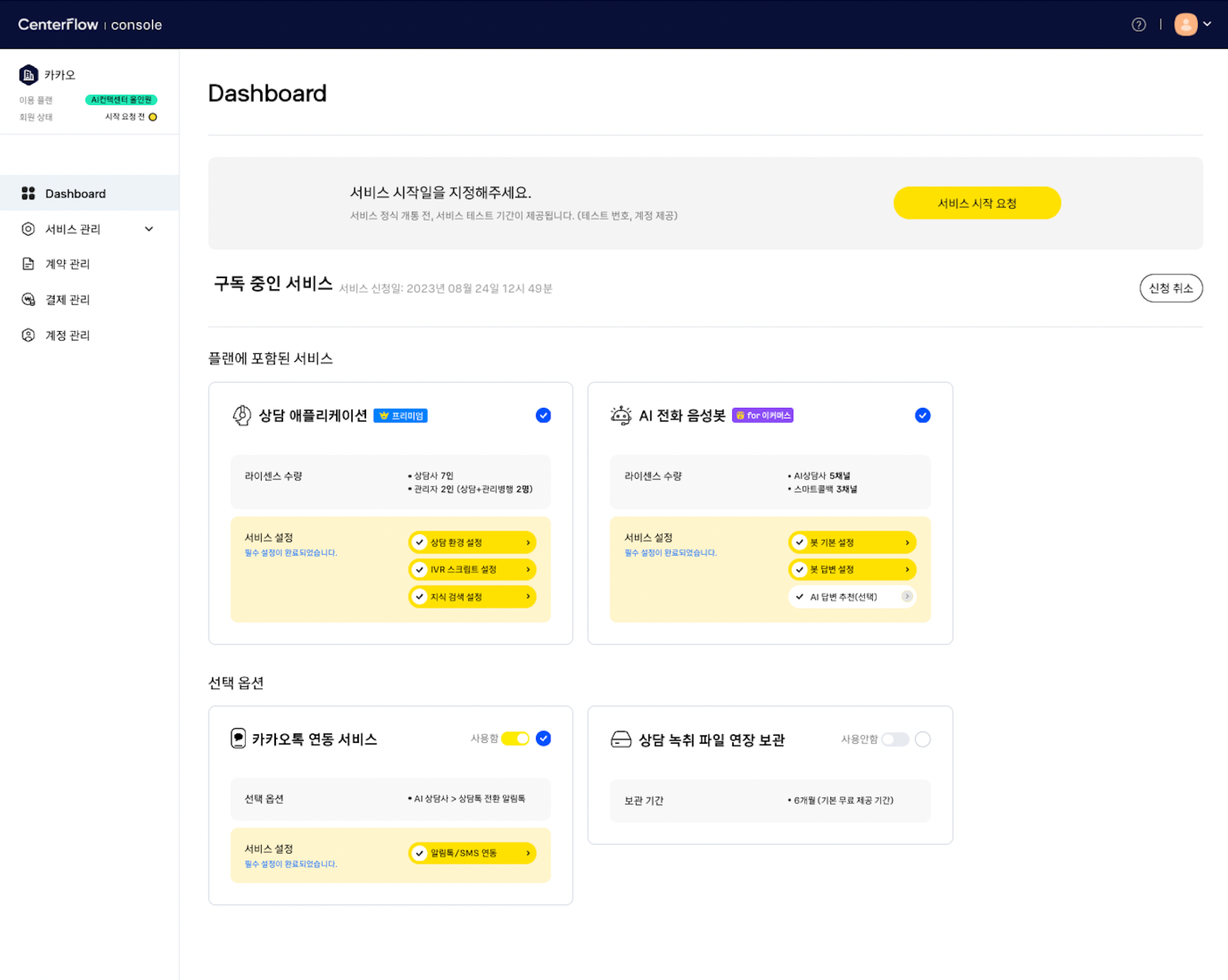Expand the account dropdown arrow at top right
This screenshot has width=1228, height=980.
tap(1207, 24)
